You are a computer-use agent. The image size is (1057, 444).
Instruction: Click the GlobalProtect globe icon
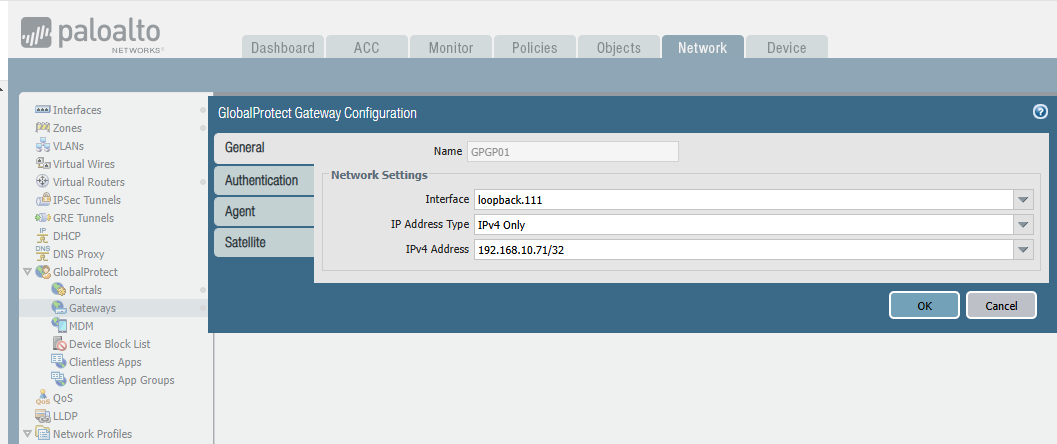click(42, 272)
